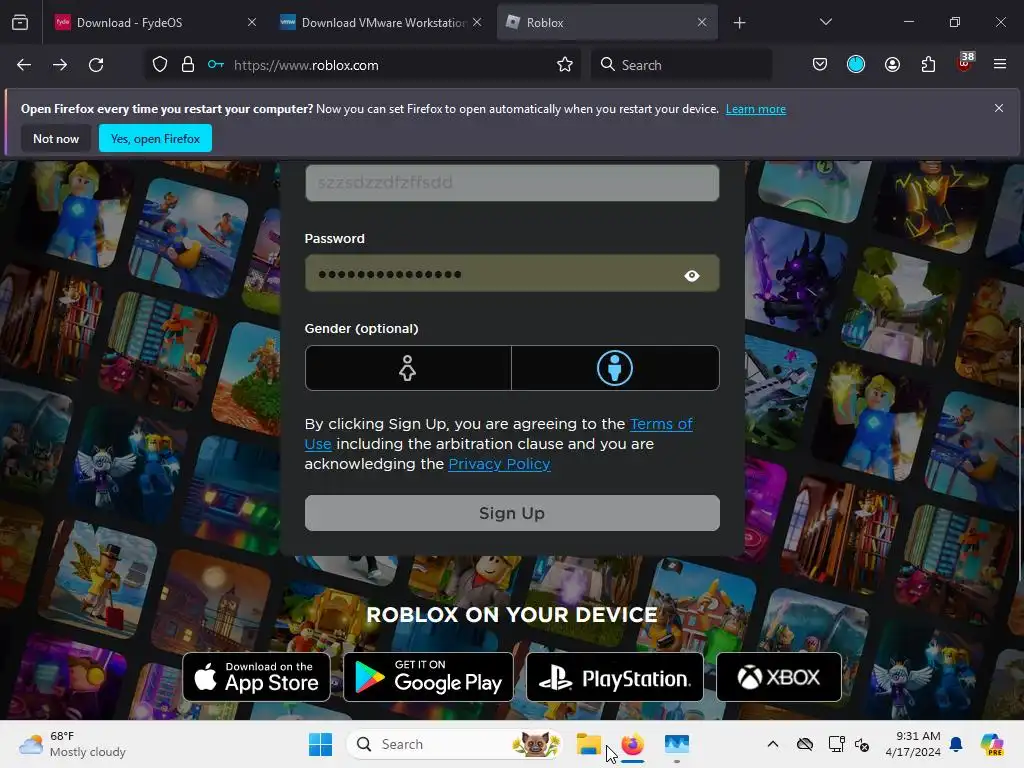Open notification bell in system tray

[956, 744]
